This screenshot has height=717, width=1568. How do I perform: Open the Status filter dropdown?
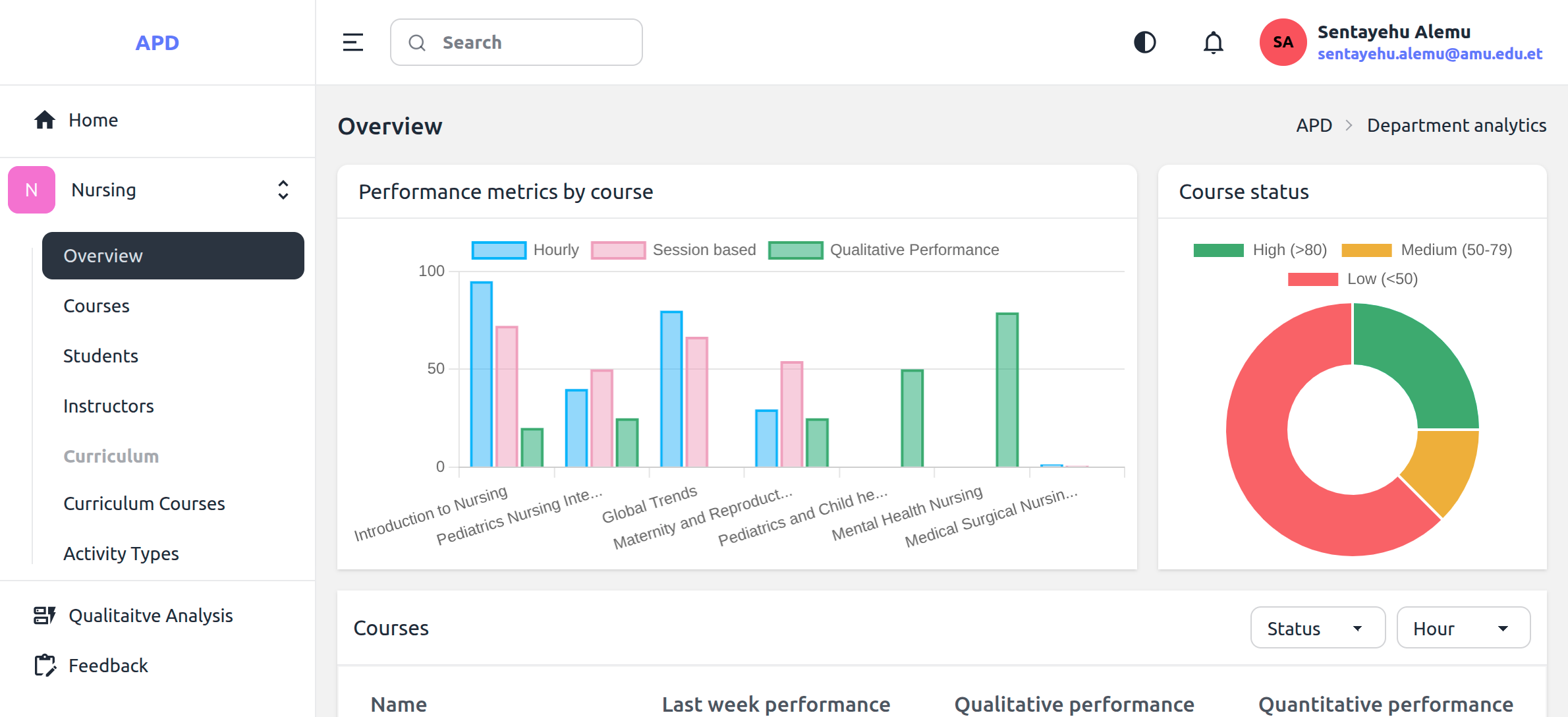pos(1317,627)
